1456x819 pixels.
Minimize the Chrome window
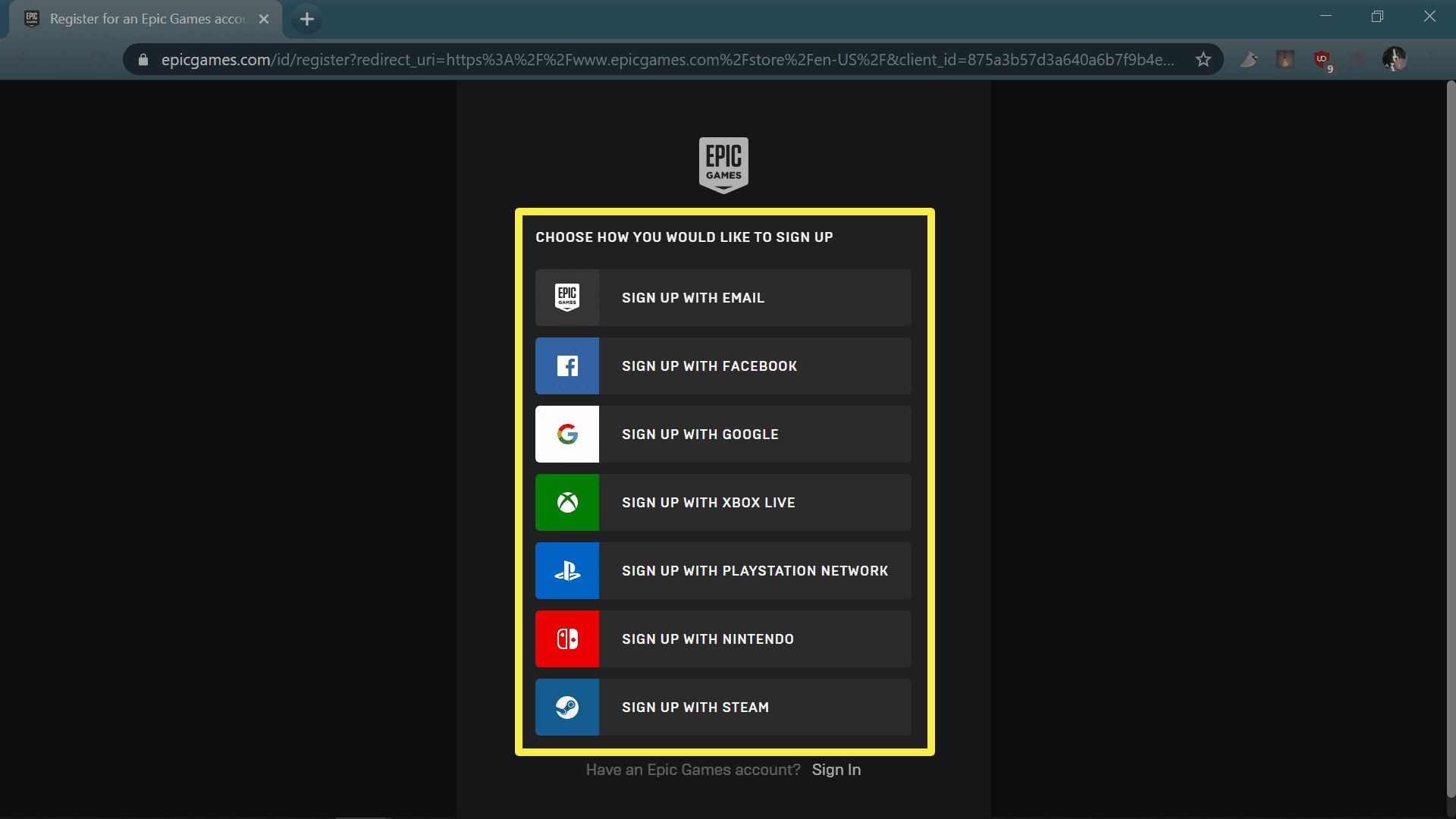1326,17
